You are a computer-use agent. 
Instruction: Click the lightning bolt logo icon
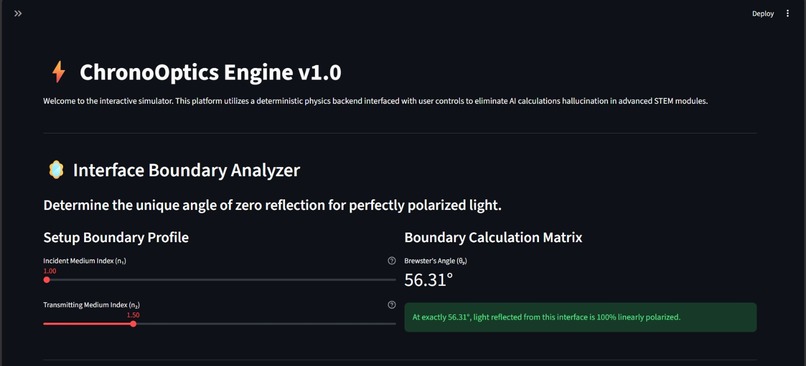[x=59, y=72]
